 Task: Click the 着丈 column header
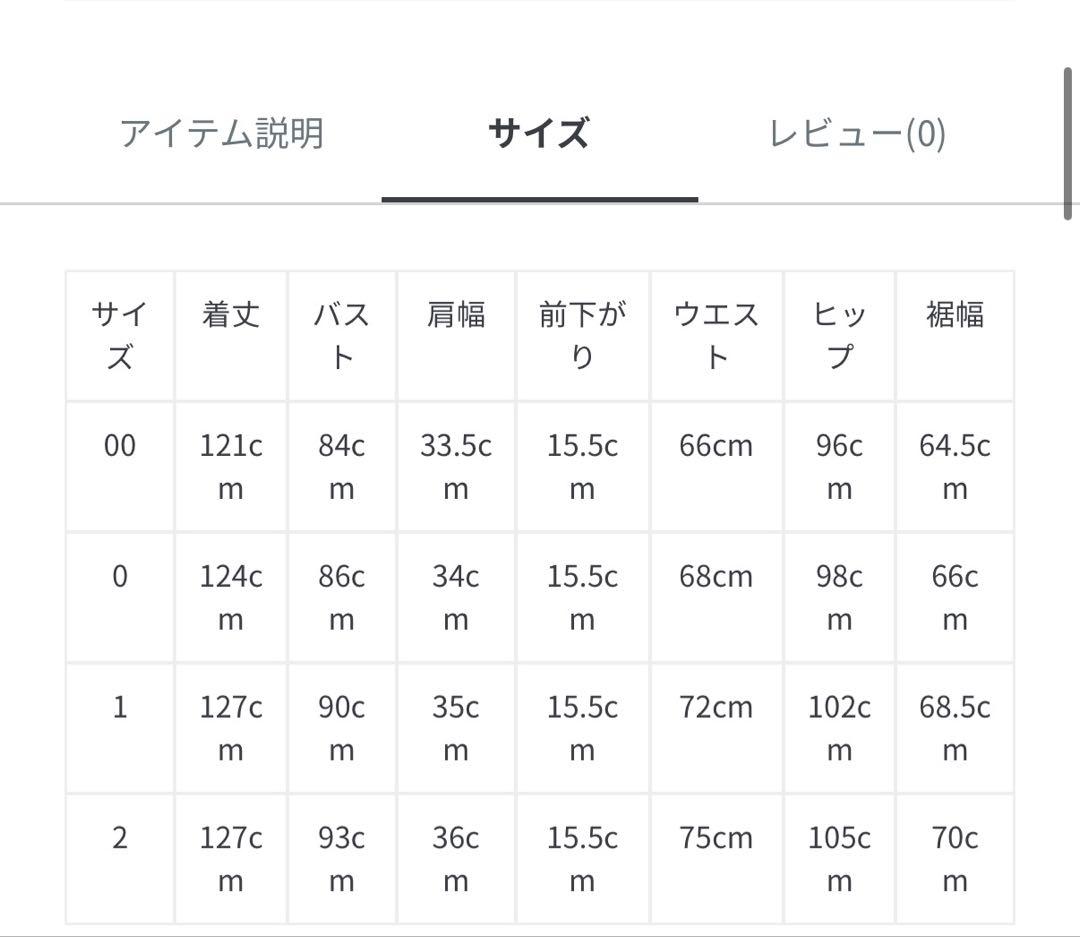coord(231,314)
